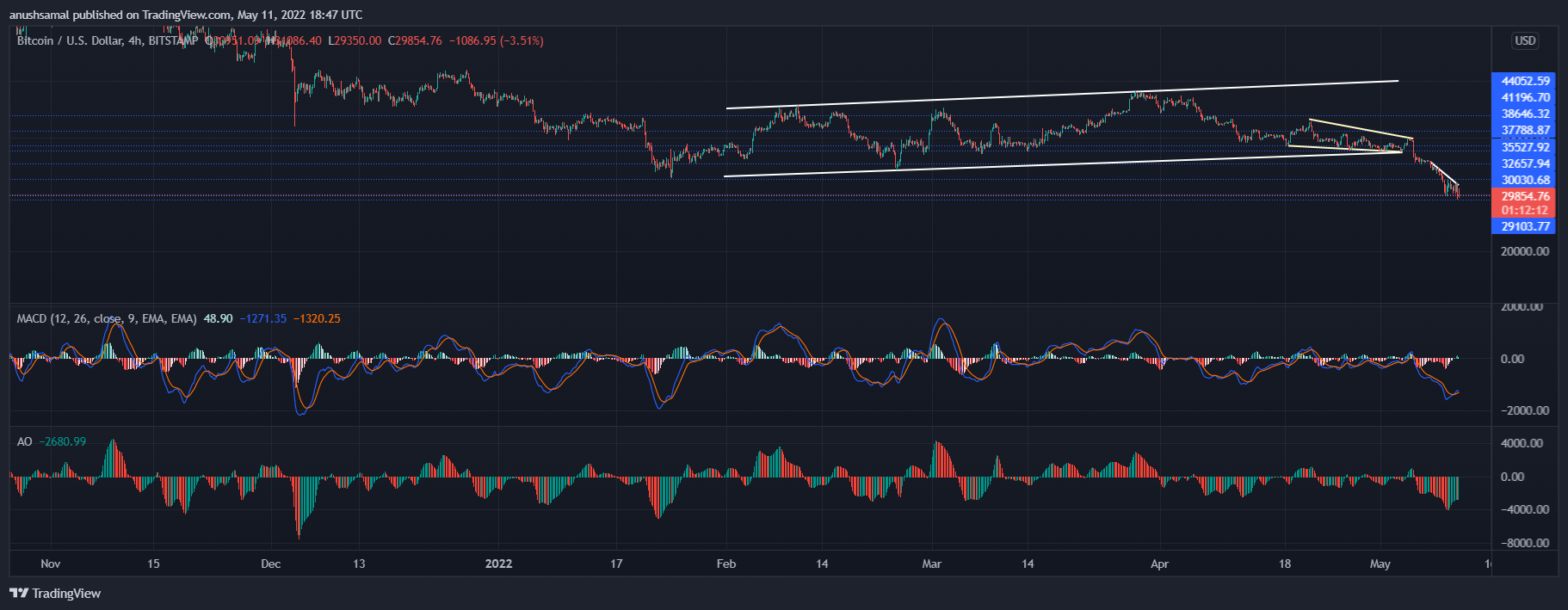Click the low price L29350.00 in header

355,40
